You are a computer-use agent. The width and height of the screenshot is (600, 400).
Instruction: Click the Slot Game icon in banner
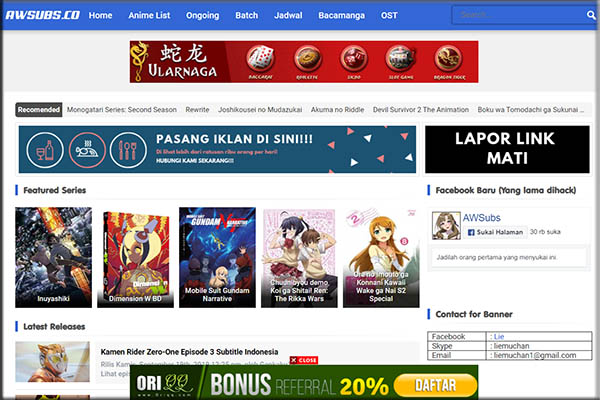(400, 59)
